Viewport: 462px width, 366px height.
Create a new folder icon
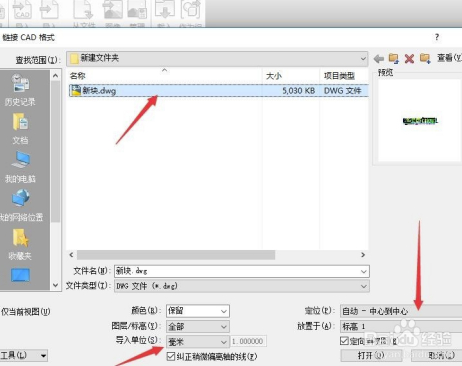[425, 58]
